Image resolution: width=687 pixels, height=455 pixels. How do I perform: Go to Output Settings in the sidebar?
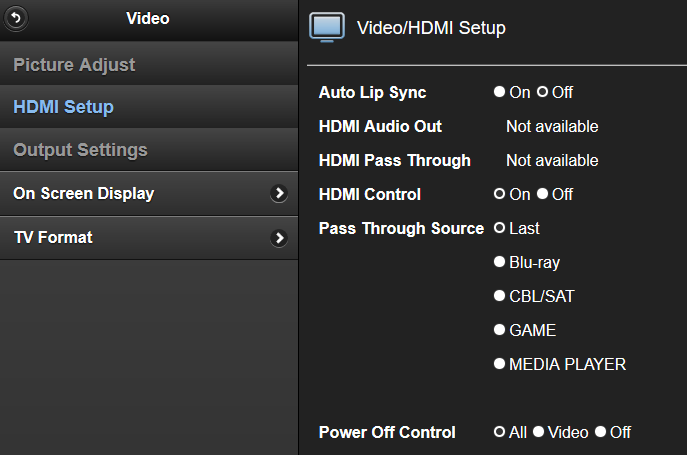[x=149, y=150]
